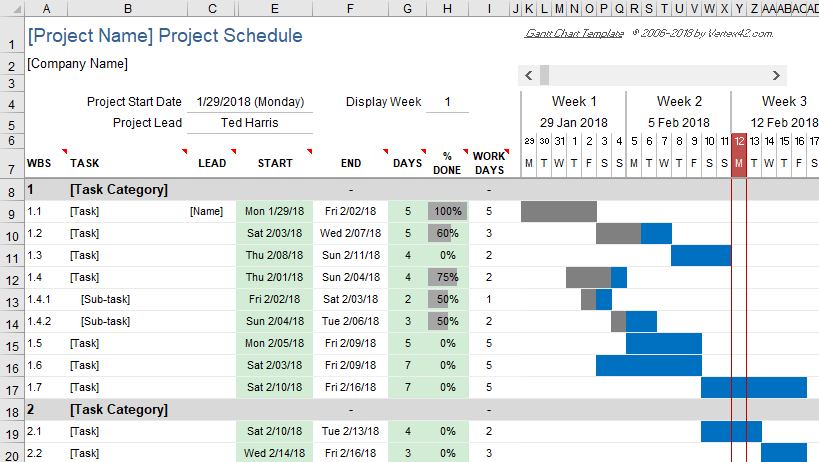Click the scrollbar left arrow above Week 1
The width and height of the screenshot is (819, 462).
[529, 76]
